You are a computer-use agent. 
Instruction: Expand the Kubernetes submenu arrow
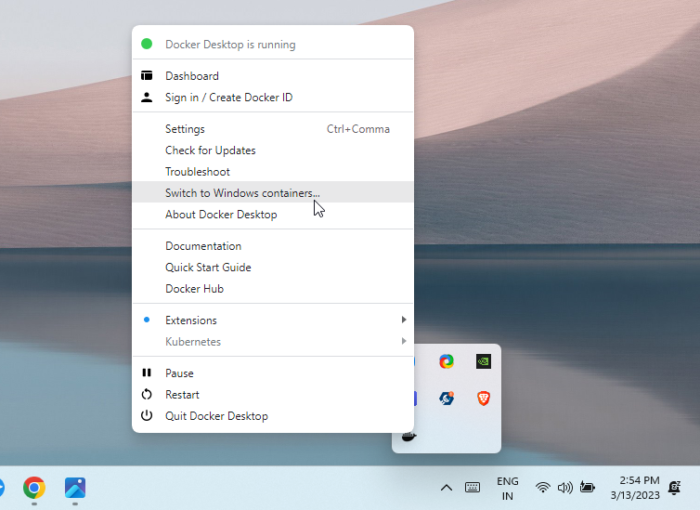click(404, 341)
